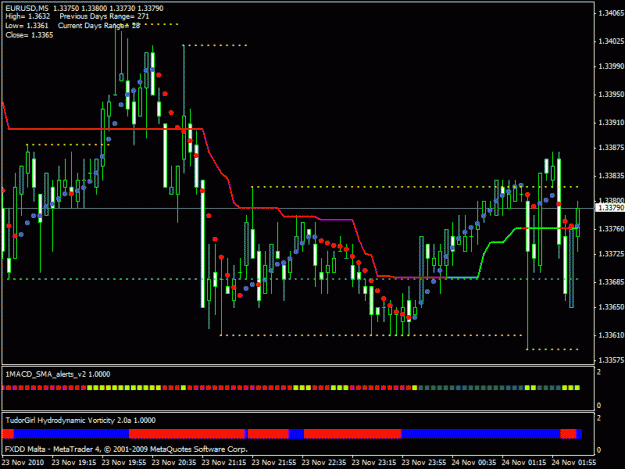Click the EURUSD,M5 symbol title text
Screen dimensions: 625x469
[27, 8]
